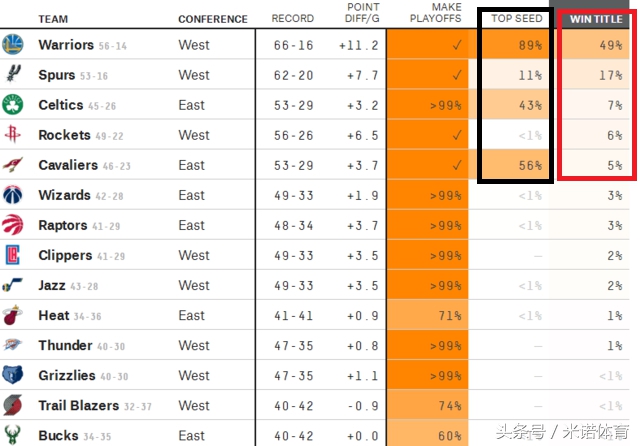
Task: Click the Thunder team logo icon
Action: click(13, 345)
